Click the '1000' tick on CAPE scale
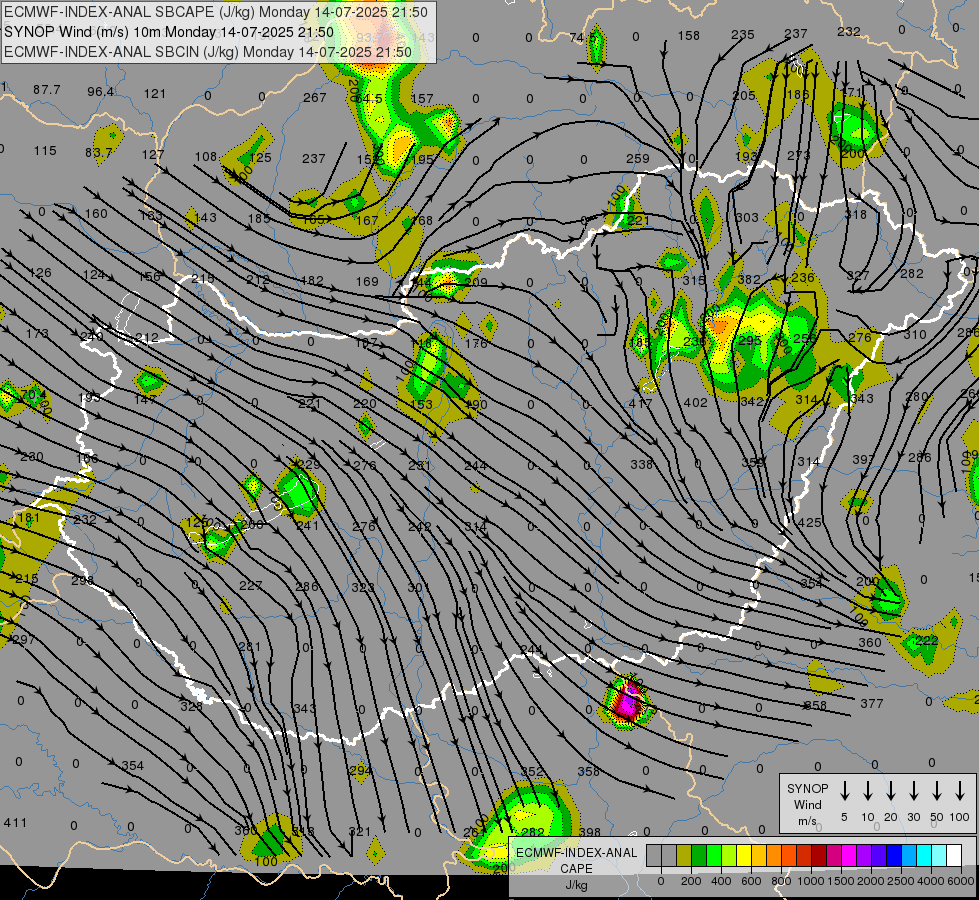Viewport: 979px width, 900px height. coord(810,881)
